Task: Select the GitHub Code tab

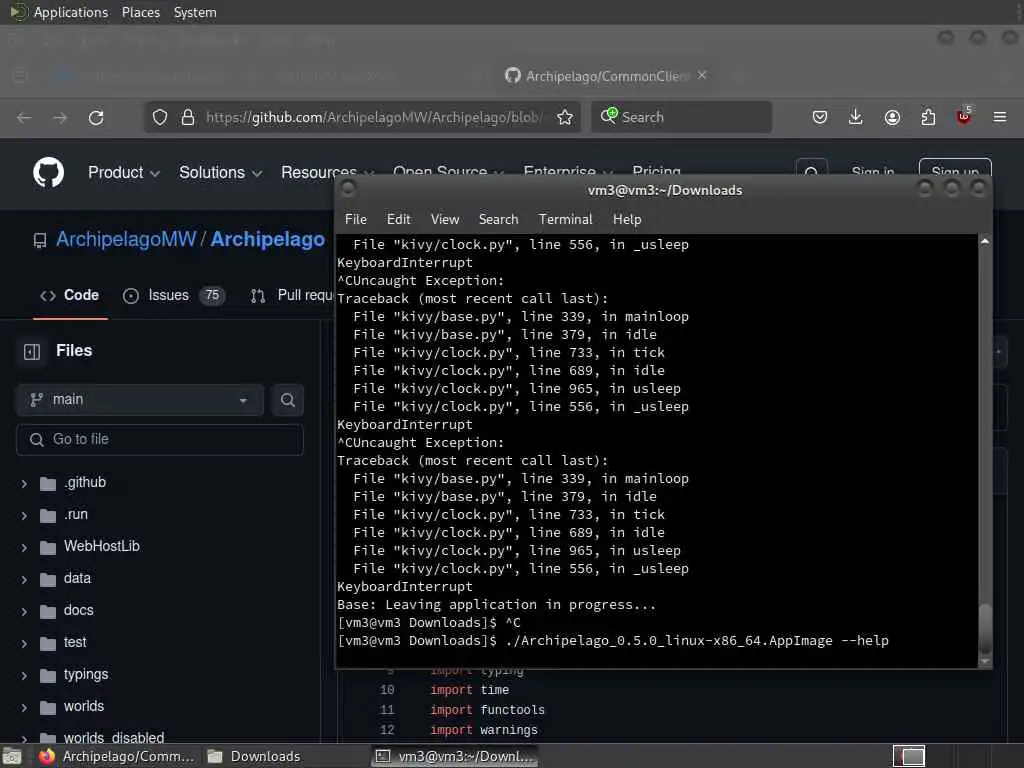Action: 70,296
